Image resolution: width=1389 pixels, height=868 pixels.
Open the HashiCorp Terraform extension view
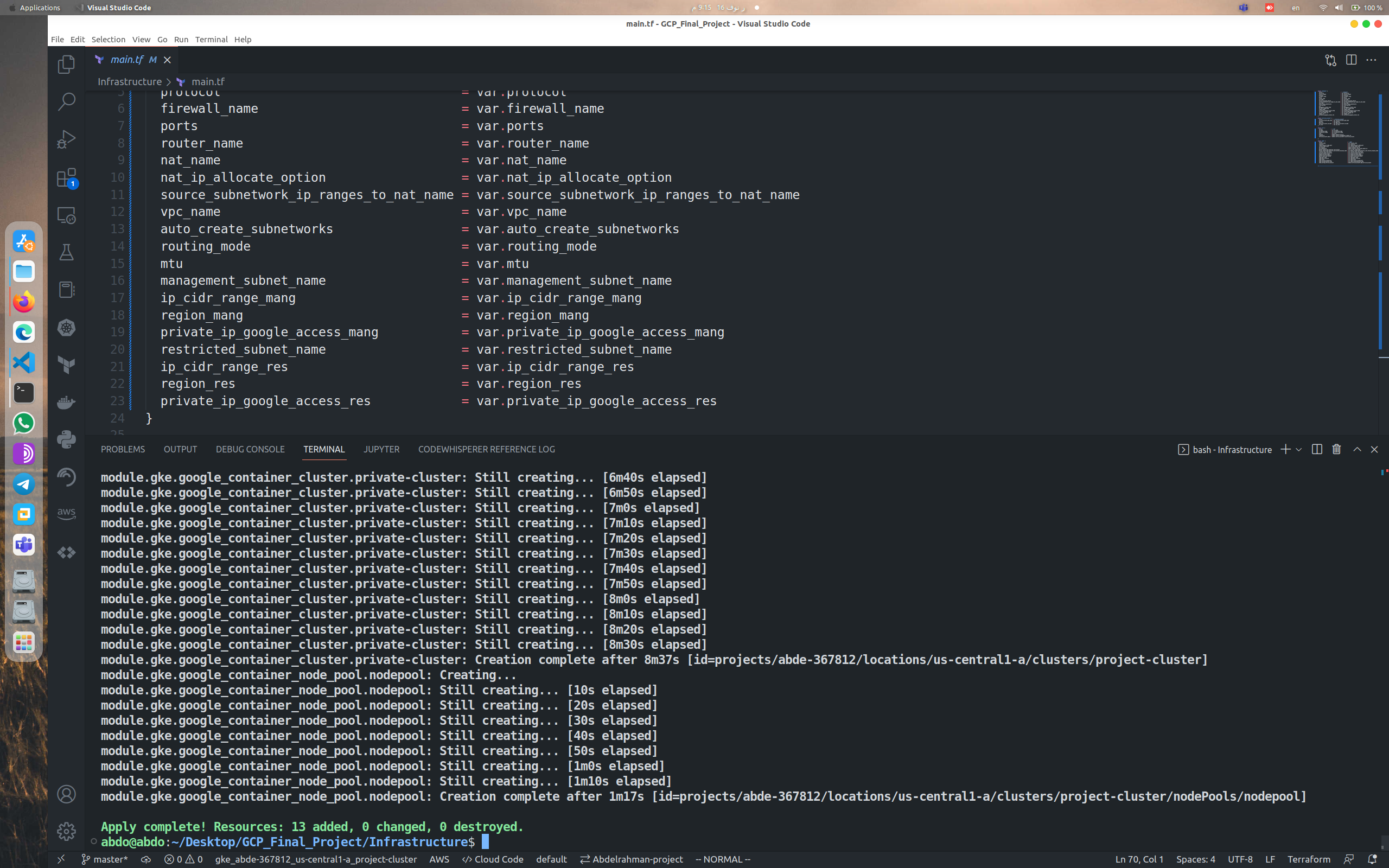[x=66, y=365]
